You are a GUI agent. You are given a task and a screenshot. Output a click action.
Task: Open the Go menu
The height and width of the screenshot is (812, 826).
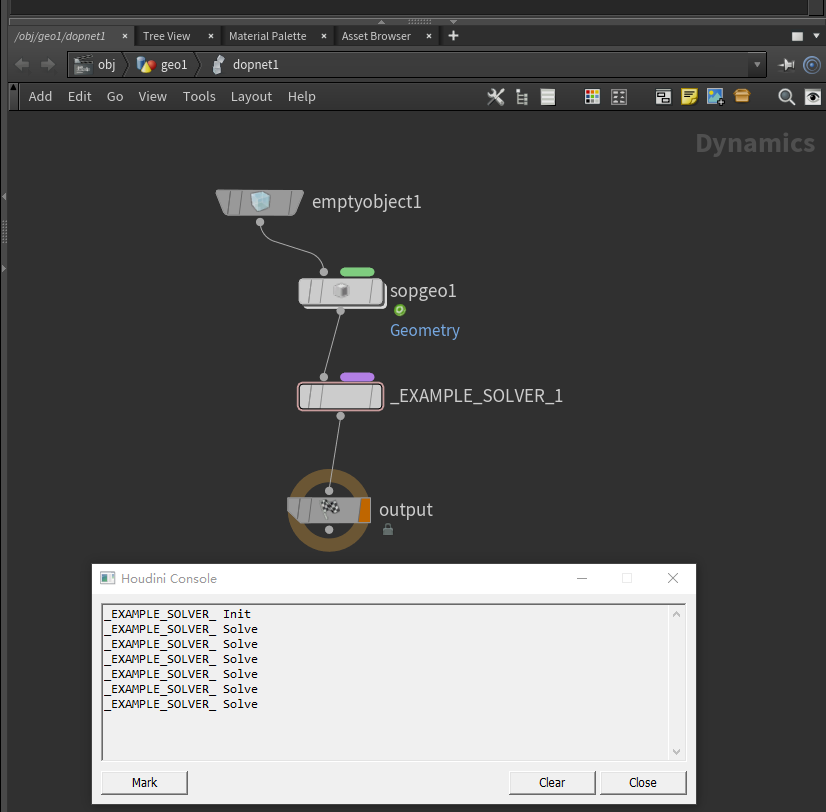115,97
